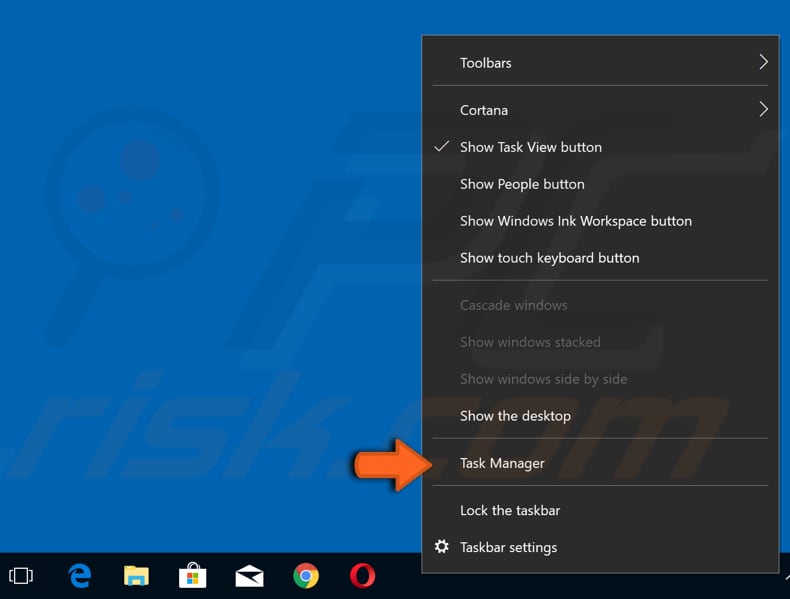790x599 pixels.
Task: Launch Microsoft Edge from the taskbar
Action: [x=80, y=575]
